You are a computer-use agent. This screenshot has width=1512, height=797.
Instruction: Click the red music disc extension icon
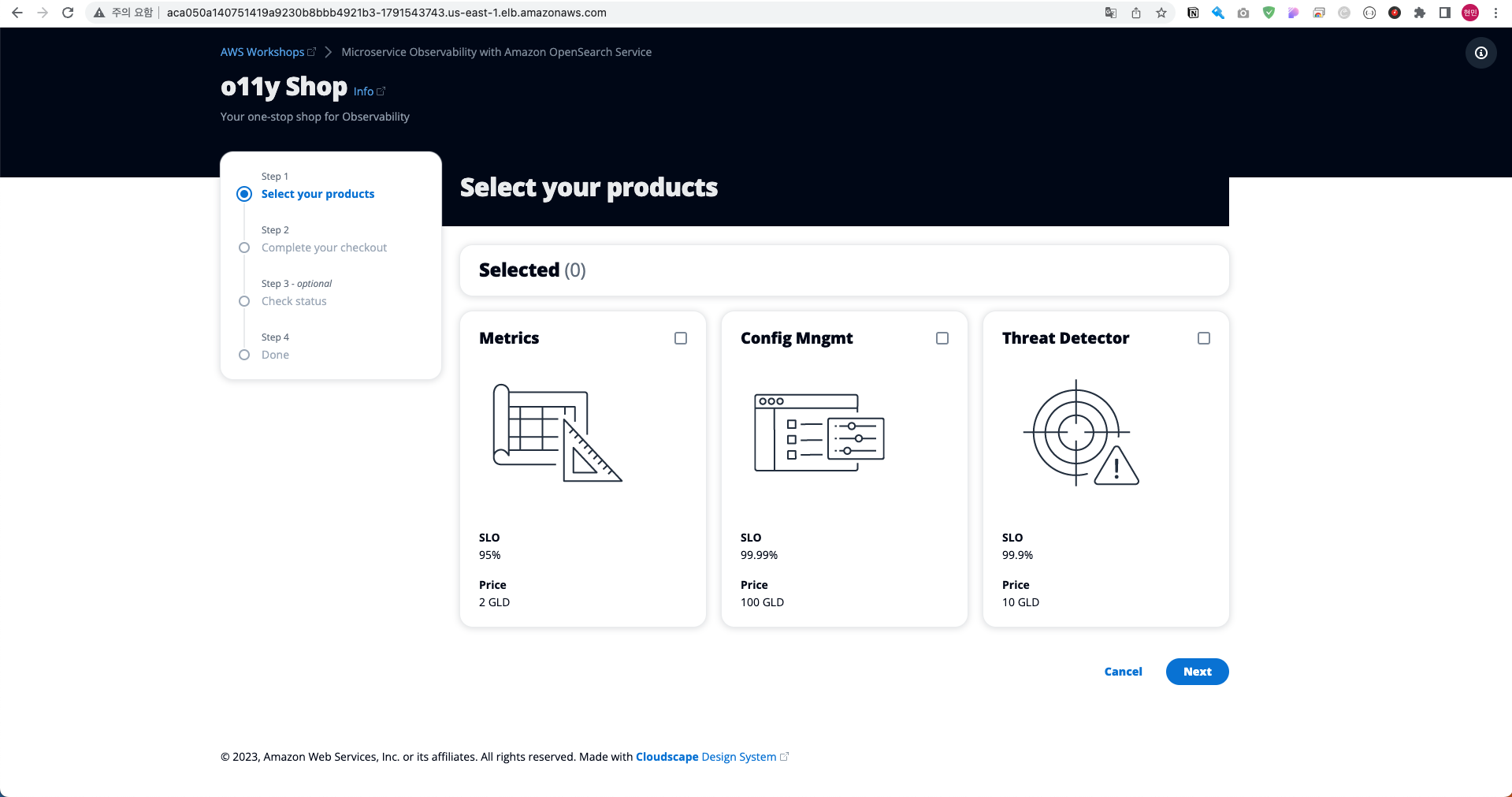coord(1395,13)
